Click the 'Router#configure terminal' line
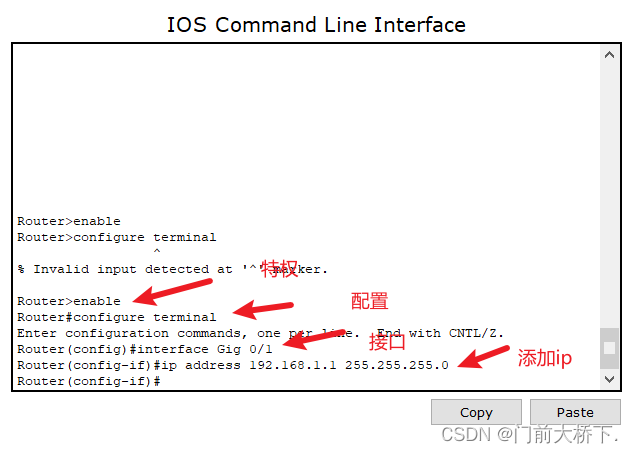633x453 pixels. (x=117, y=317)
